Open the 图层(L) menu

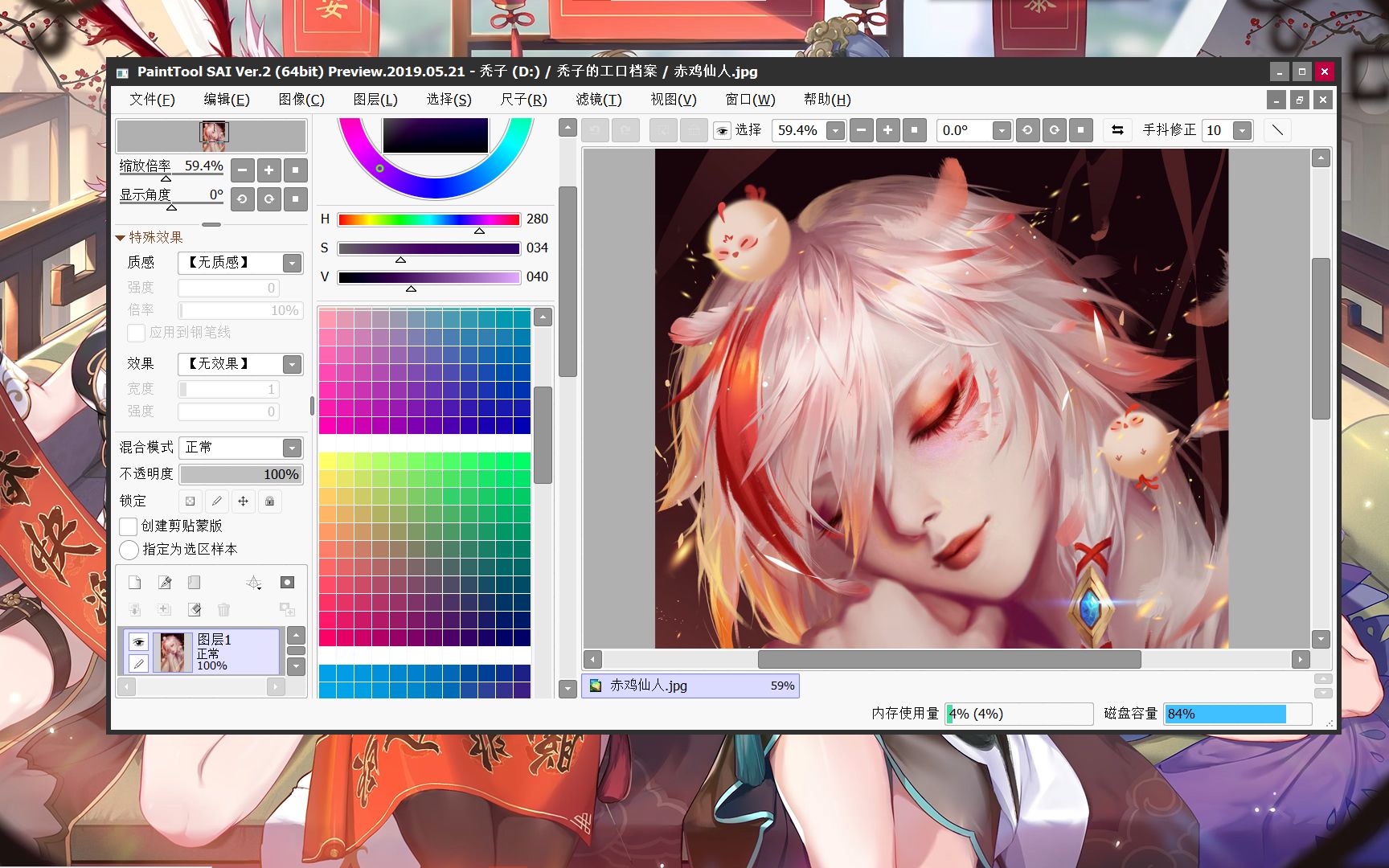tap(375, 100)
